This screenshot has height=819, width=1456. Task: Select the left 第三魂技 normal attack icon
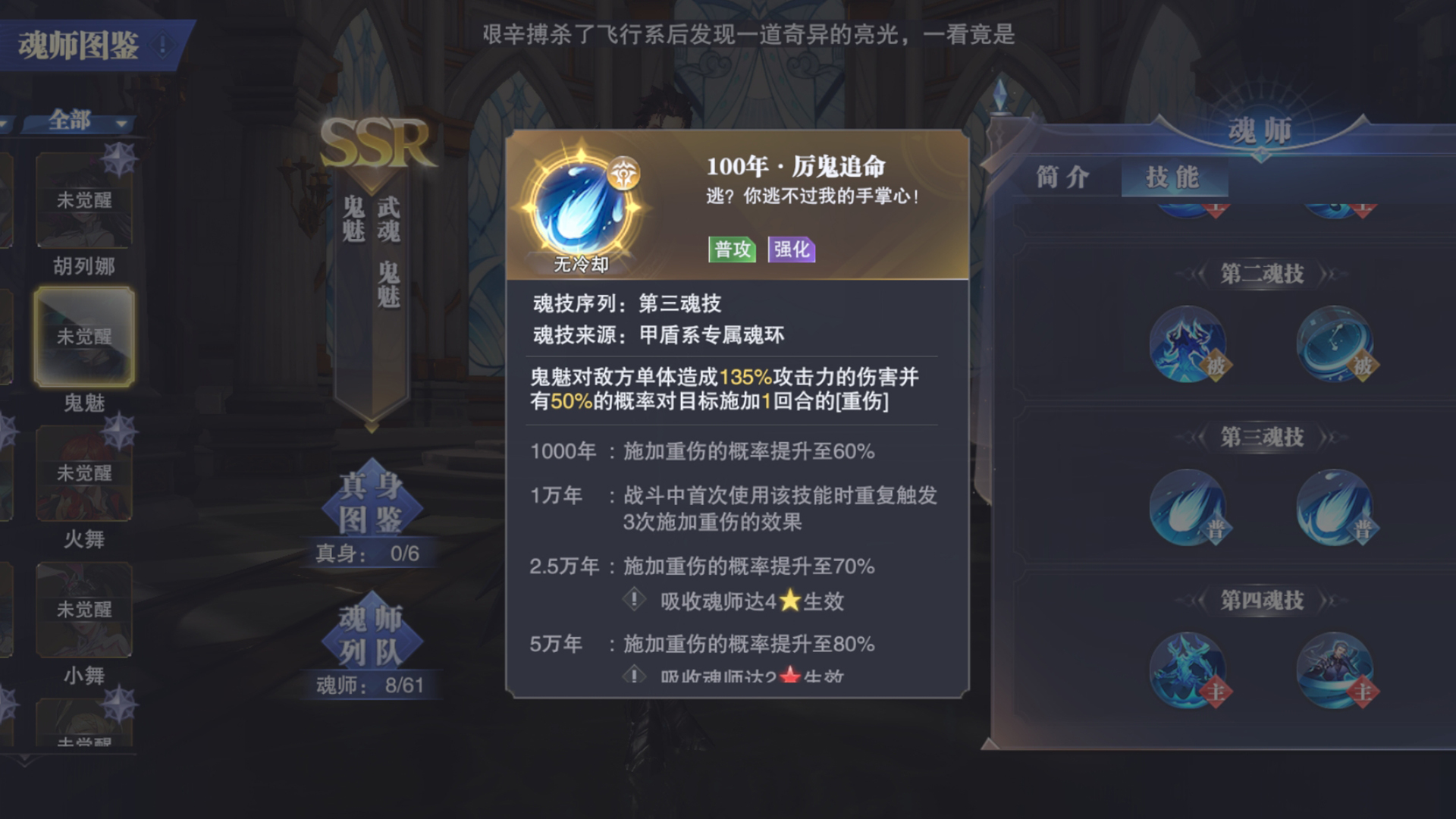[x=1188, y=507]
